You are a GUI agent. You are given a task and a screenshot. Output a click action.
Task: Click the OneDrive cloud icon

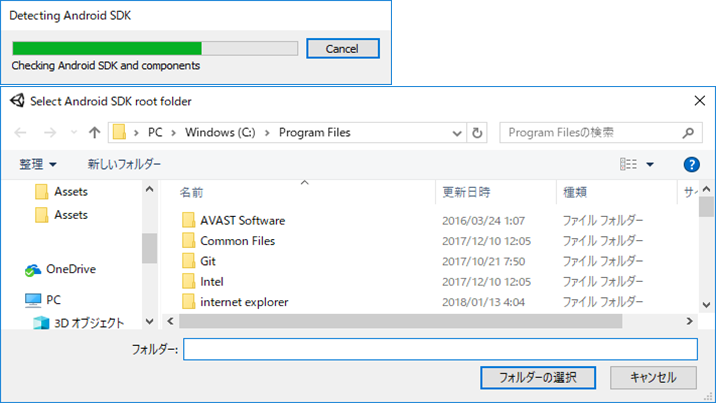click(33, 270)
